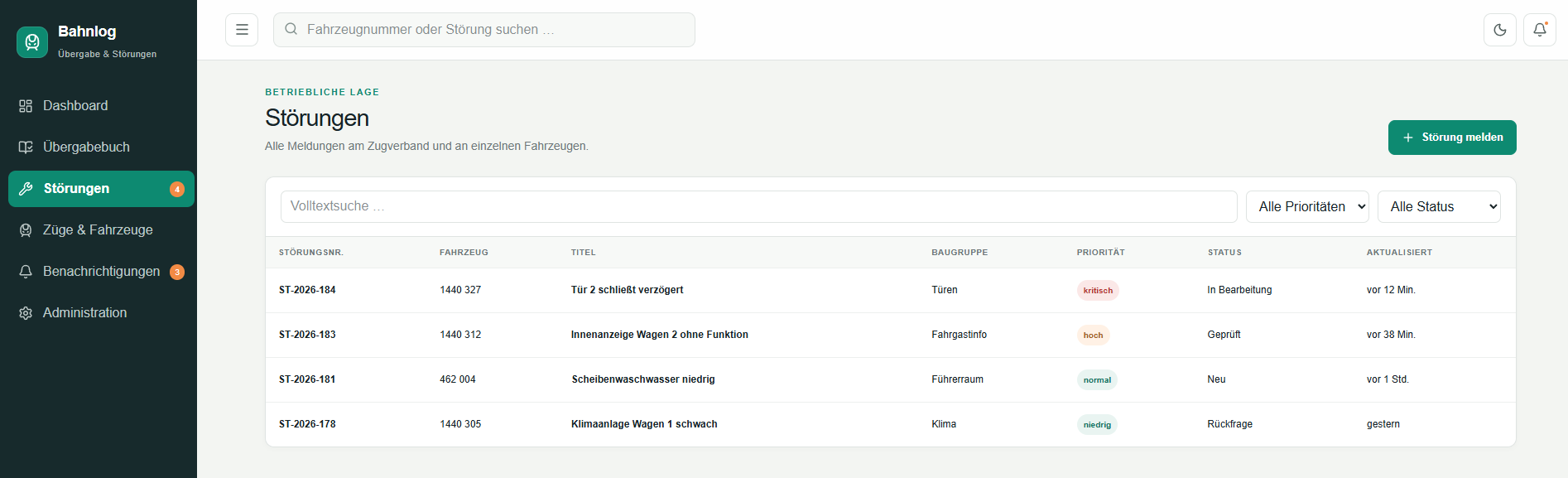Click the Administration gear icon in sidebar
Screen dimensions: 1568x478
(x=26, y=313)
